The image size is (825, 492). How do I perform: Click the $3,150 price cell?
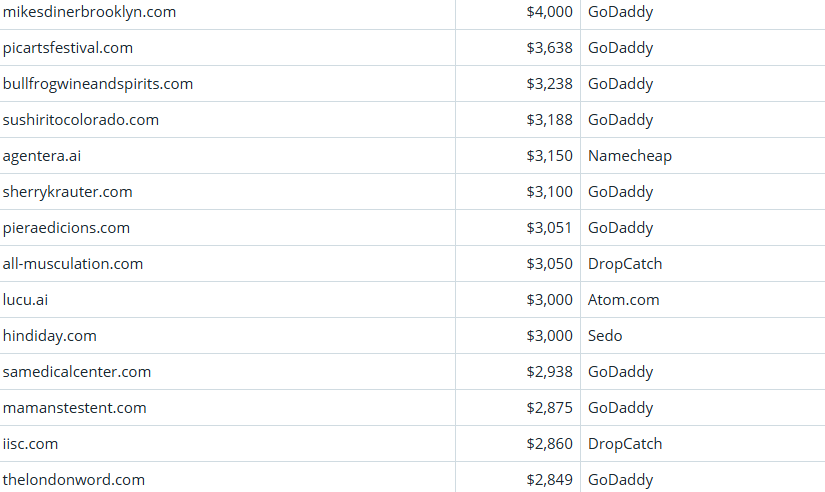coord(549,156)
